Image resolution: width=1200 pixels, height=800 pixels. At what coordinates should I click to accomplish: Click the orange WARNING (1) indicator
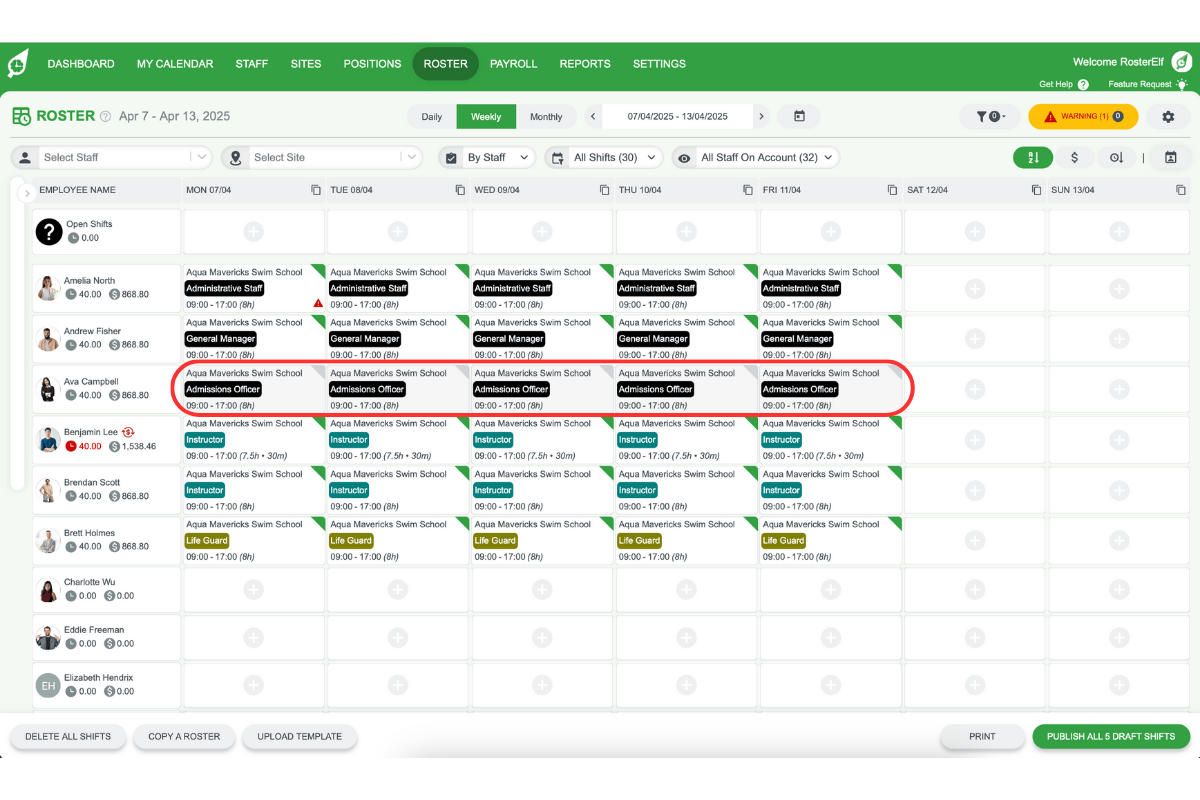[x=1083, y=116]
